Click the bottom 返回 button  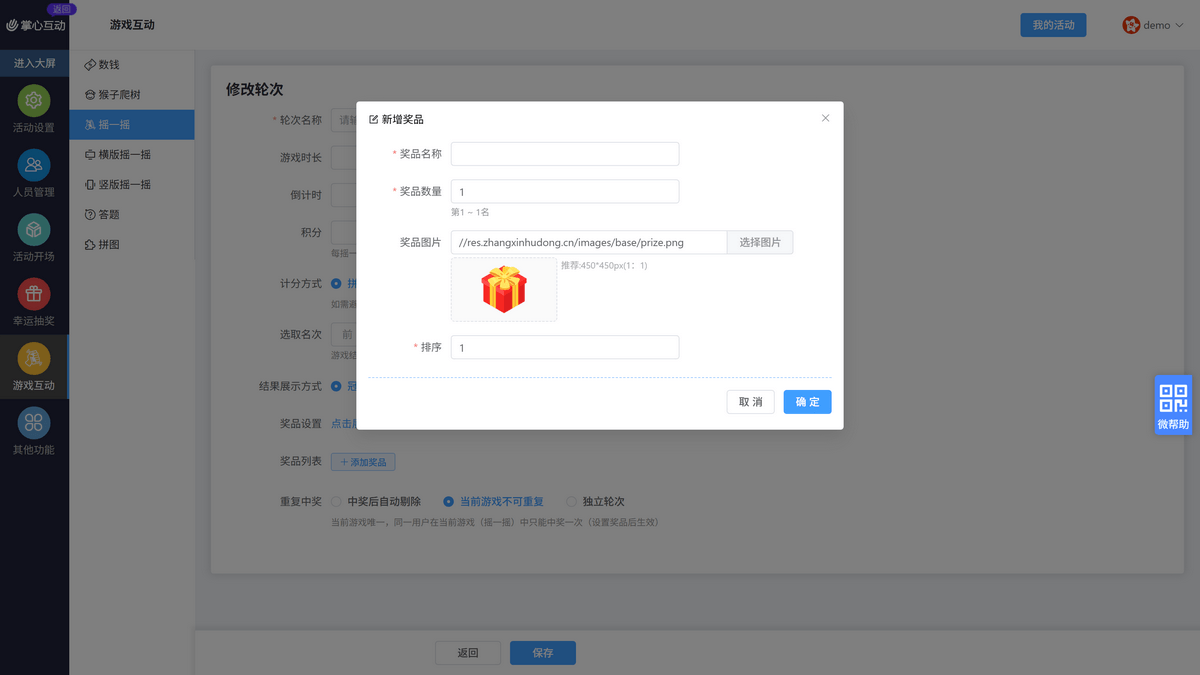(x=468, y=653)
